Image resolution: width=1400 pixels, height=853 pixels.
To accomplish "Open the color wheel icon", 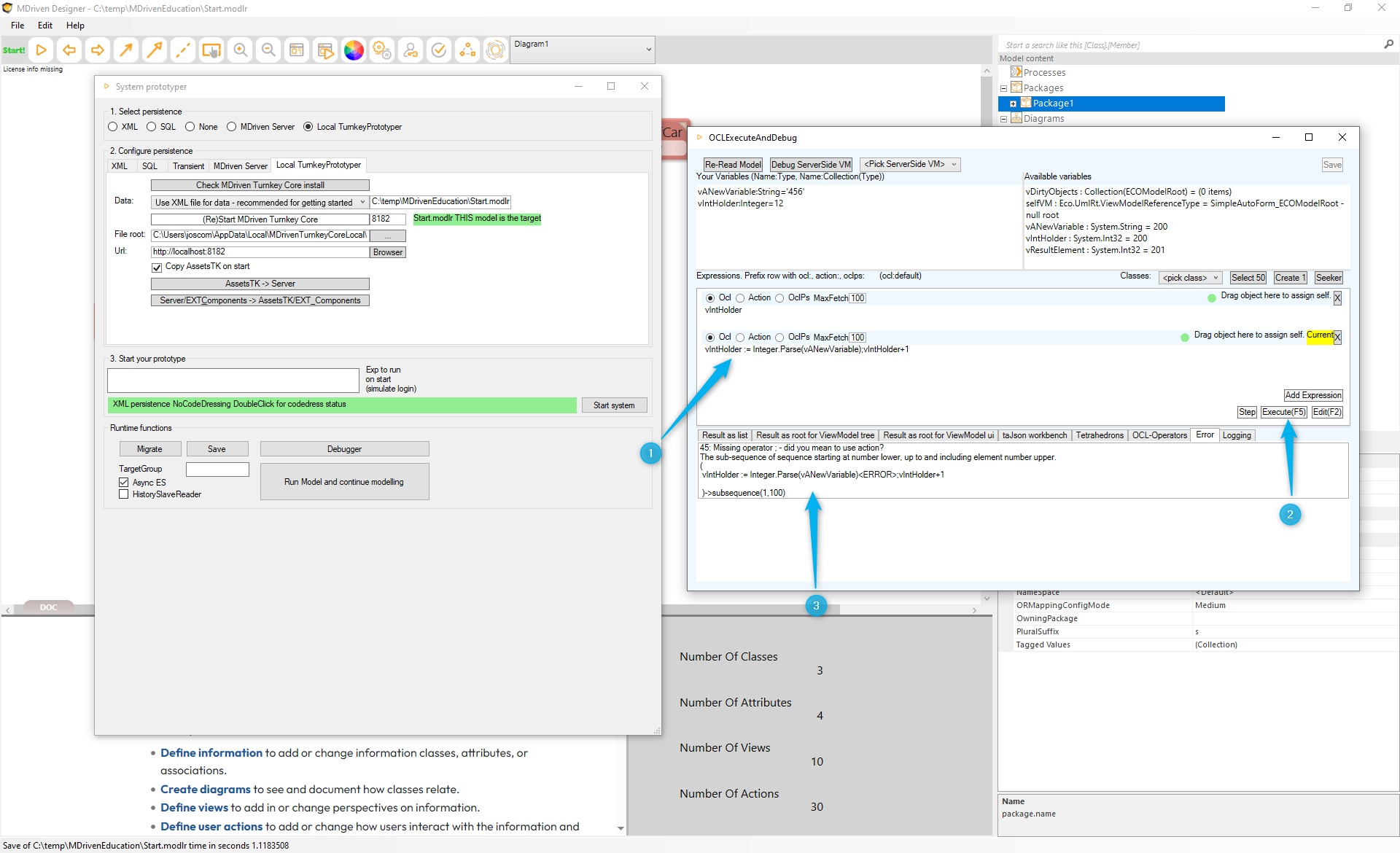I will coord(354,50).
